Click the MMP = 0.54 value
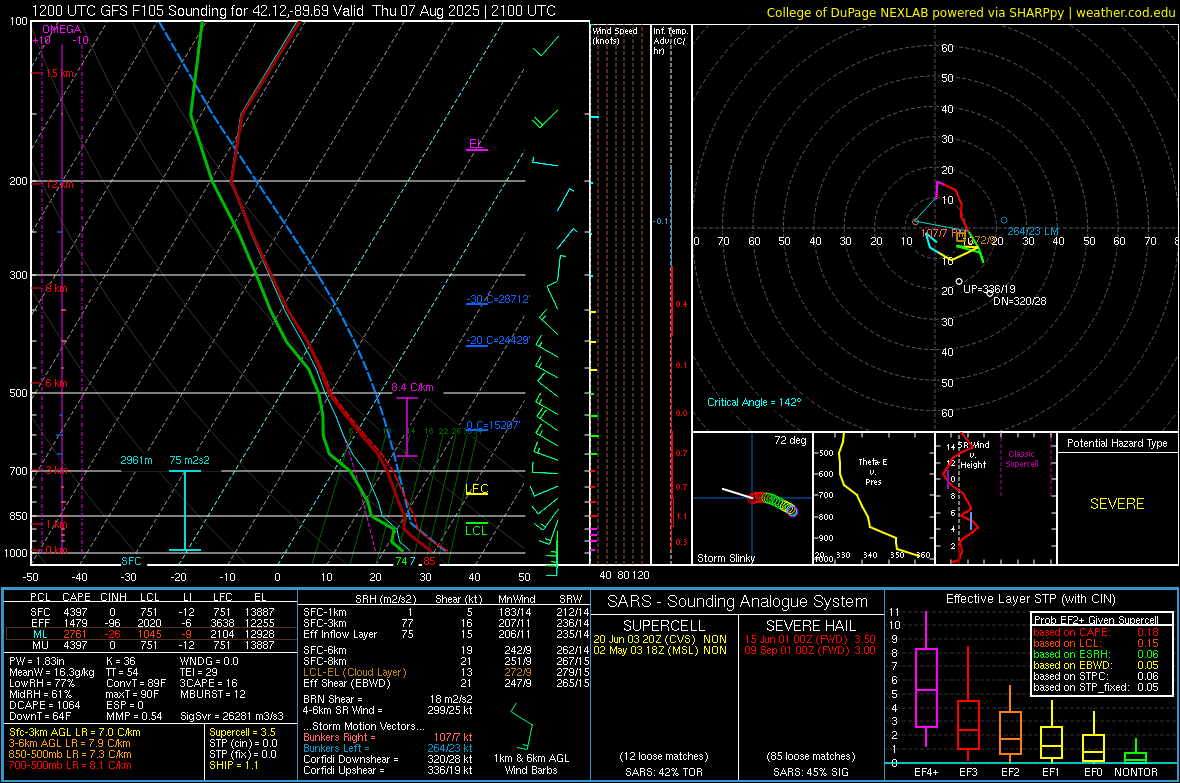The width and height of the screenshot is (1180, 783). [134, 716]
